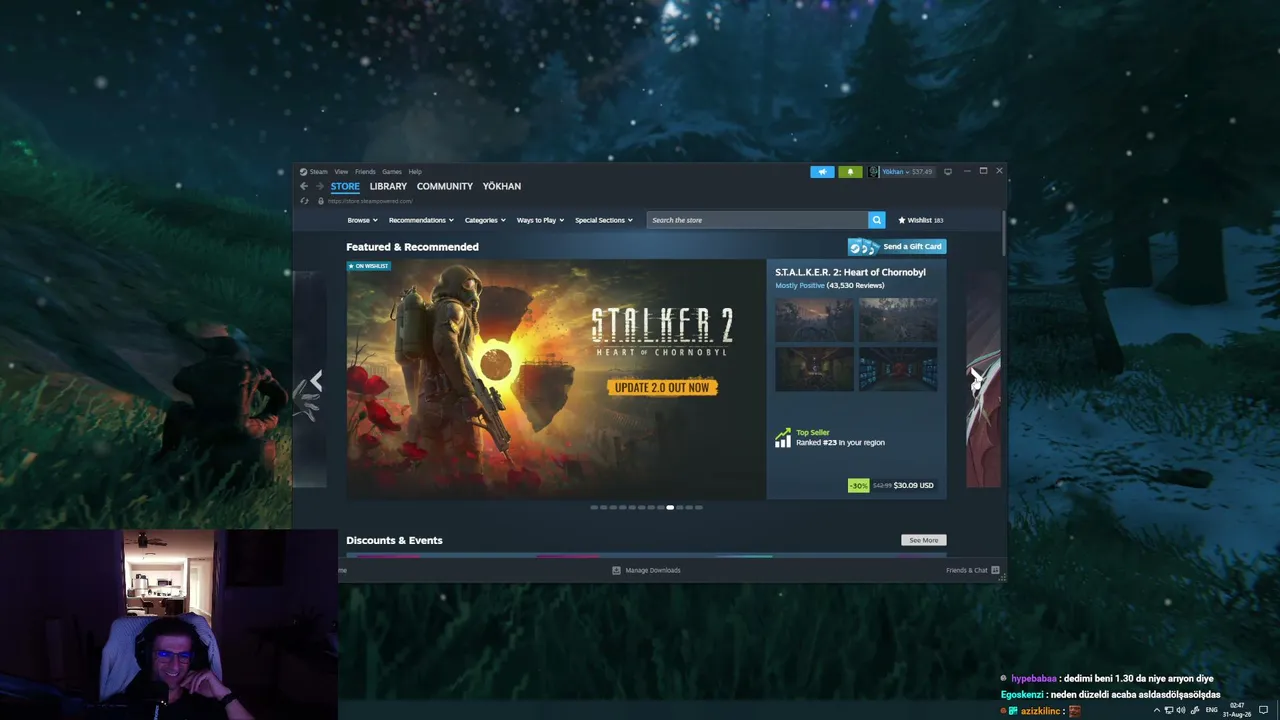
Task: Open the blue announcements megaphone button
Action: (x=822, y=172)
